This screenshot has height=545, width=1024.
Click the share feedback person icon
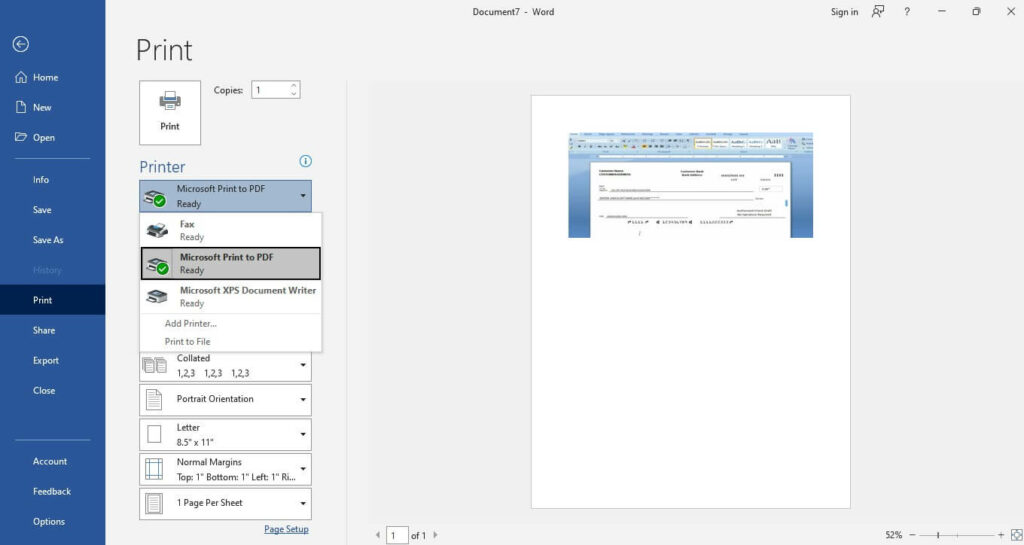878,12
